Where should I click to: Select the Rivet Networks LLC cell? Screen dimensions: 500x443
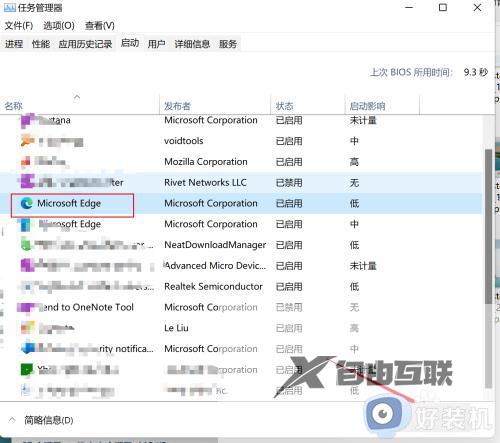[x=205, y=183]
